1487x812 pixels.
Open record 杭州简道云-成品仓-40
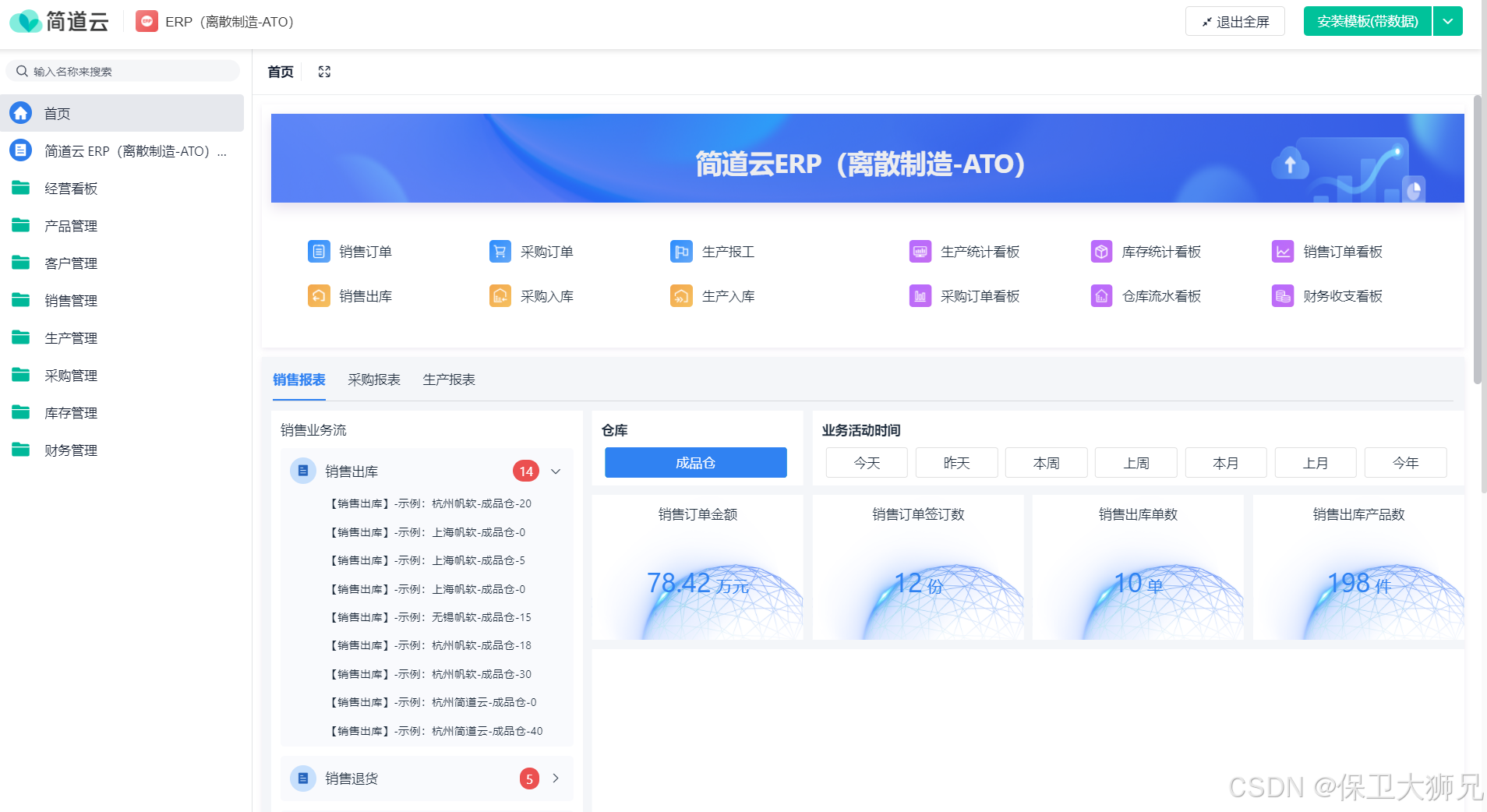coord(436,731)
